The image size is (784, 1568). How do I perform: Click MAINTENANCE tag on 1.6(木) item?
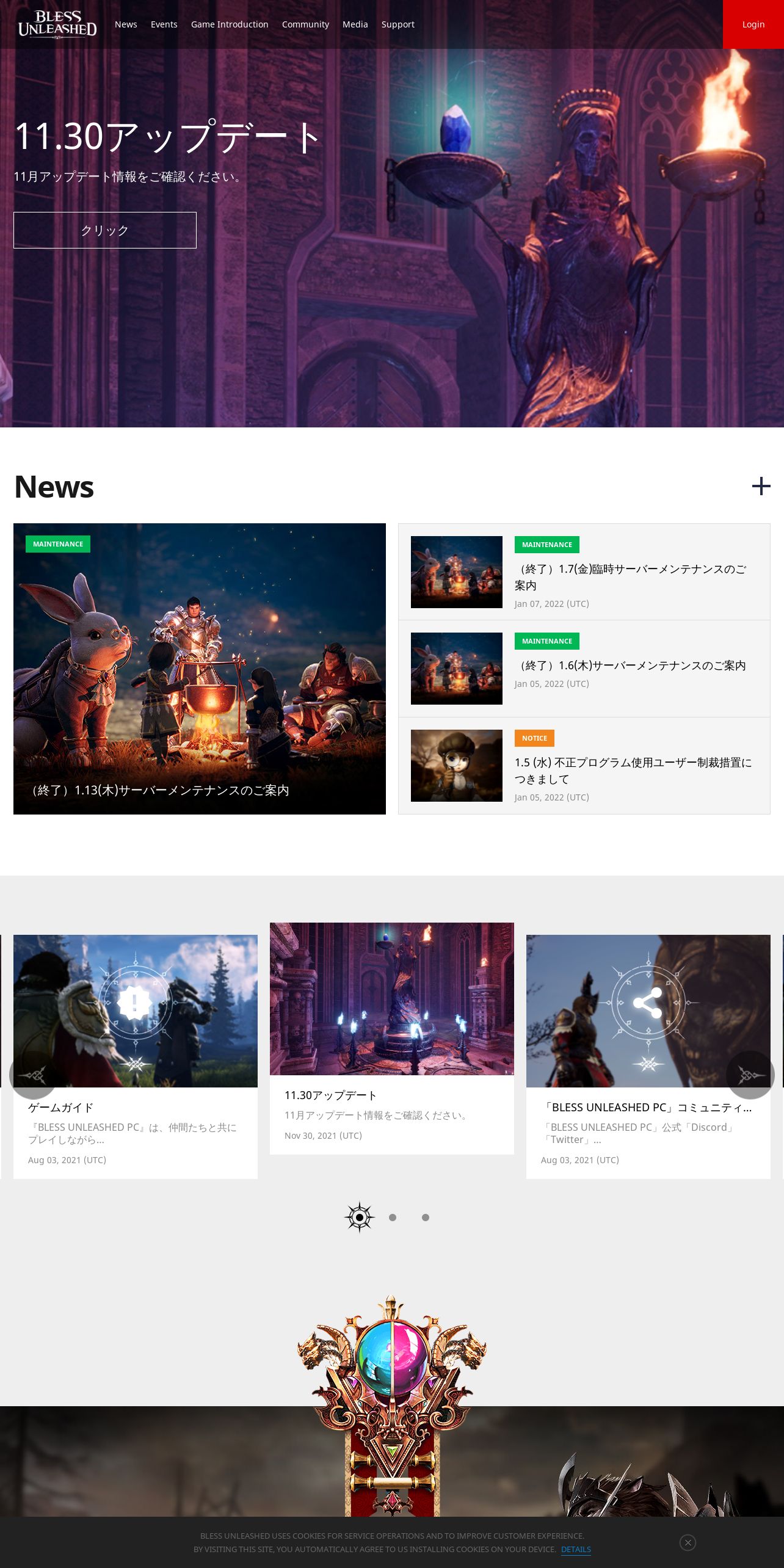click(547, 641)
